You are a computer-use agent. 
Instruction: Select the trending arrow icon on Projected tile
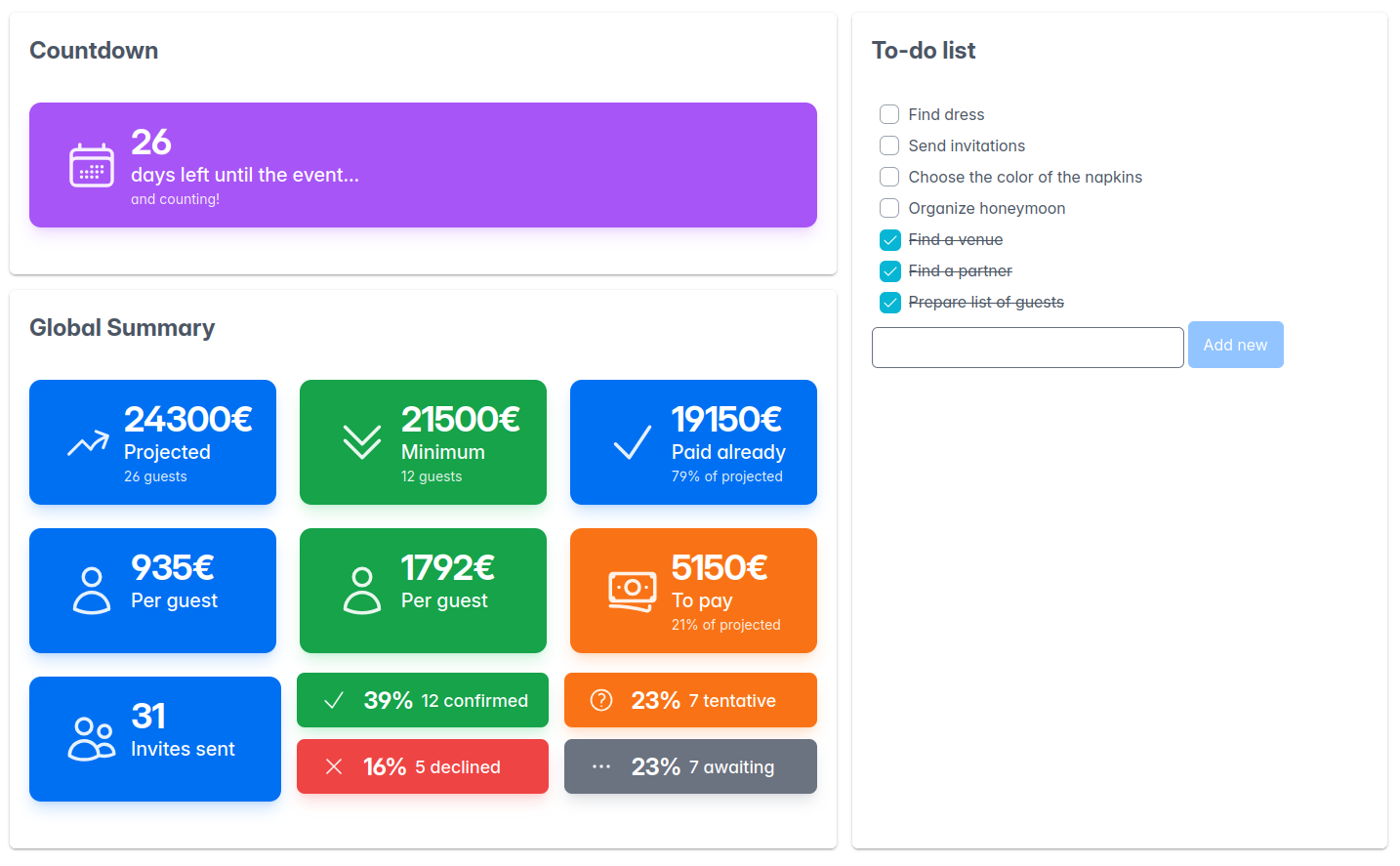[x=87, y=442]
